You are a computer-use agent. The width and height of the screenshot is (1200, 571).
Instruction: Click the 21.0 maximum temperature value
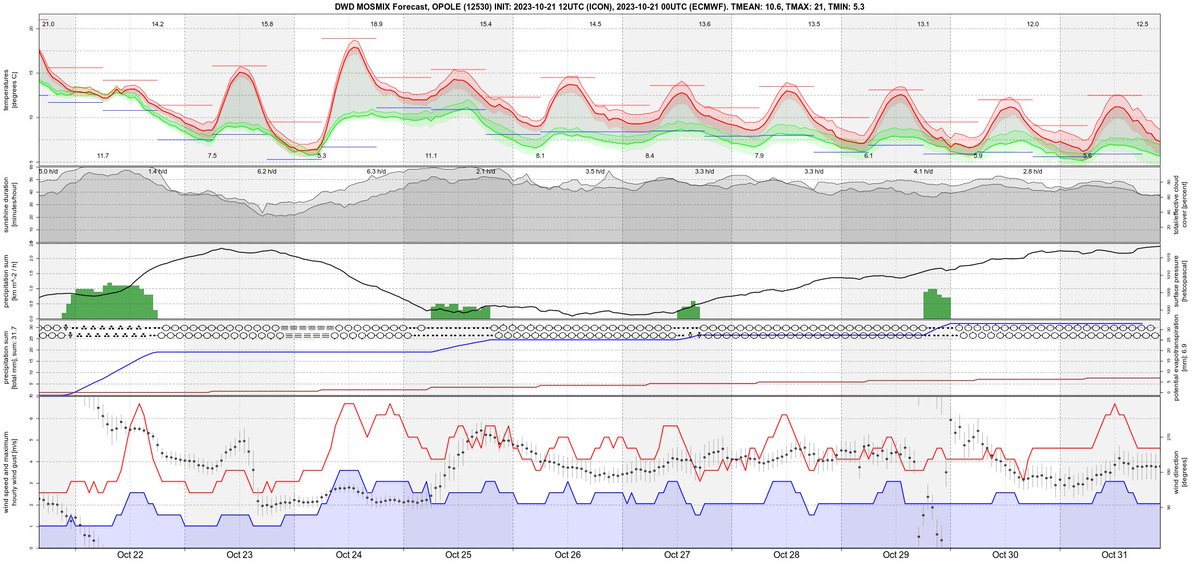(x=48, y=23)
